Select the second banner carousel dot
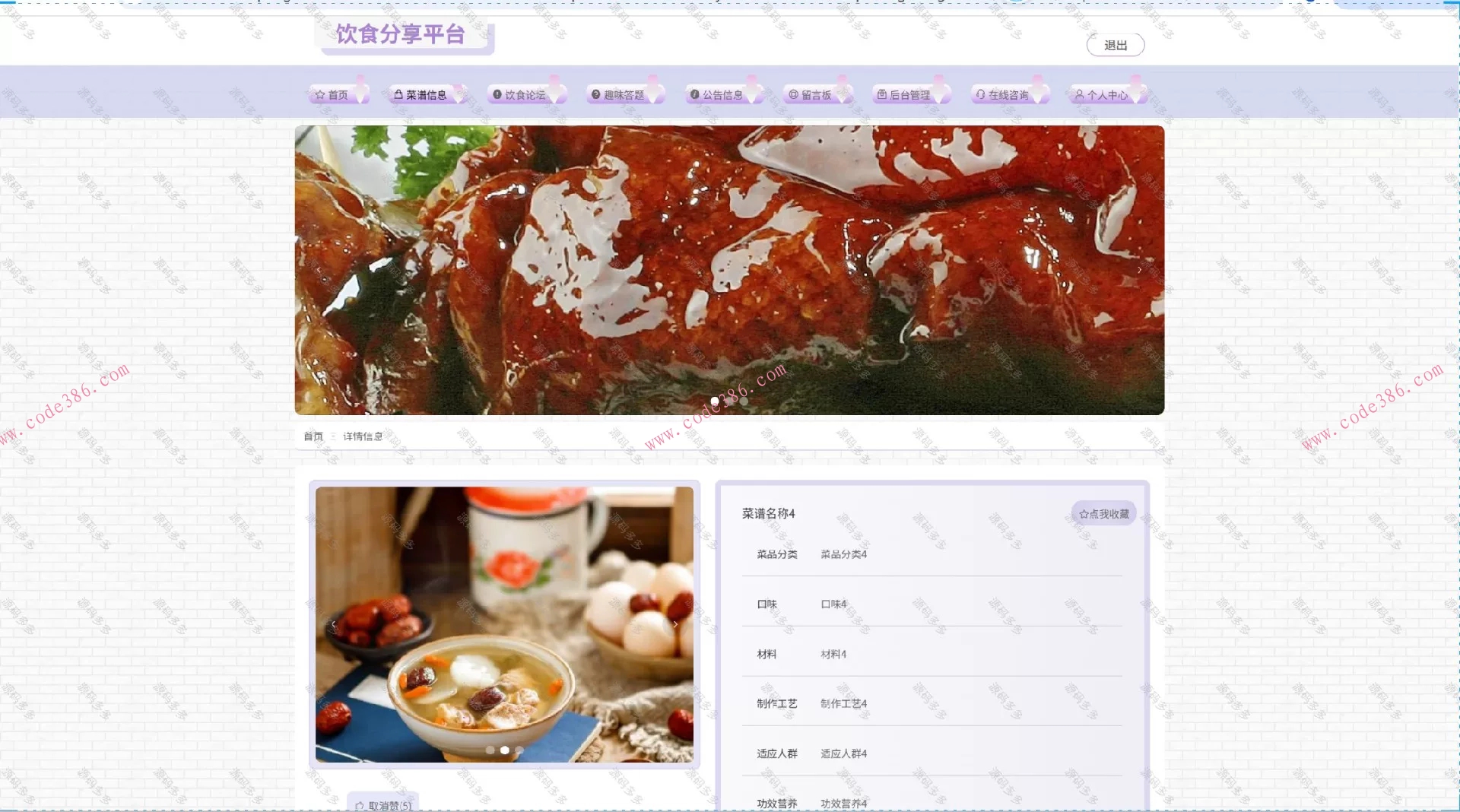The width and height of the screenshot is (1460, 812). (x=728, y=401)
